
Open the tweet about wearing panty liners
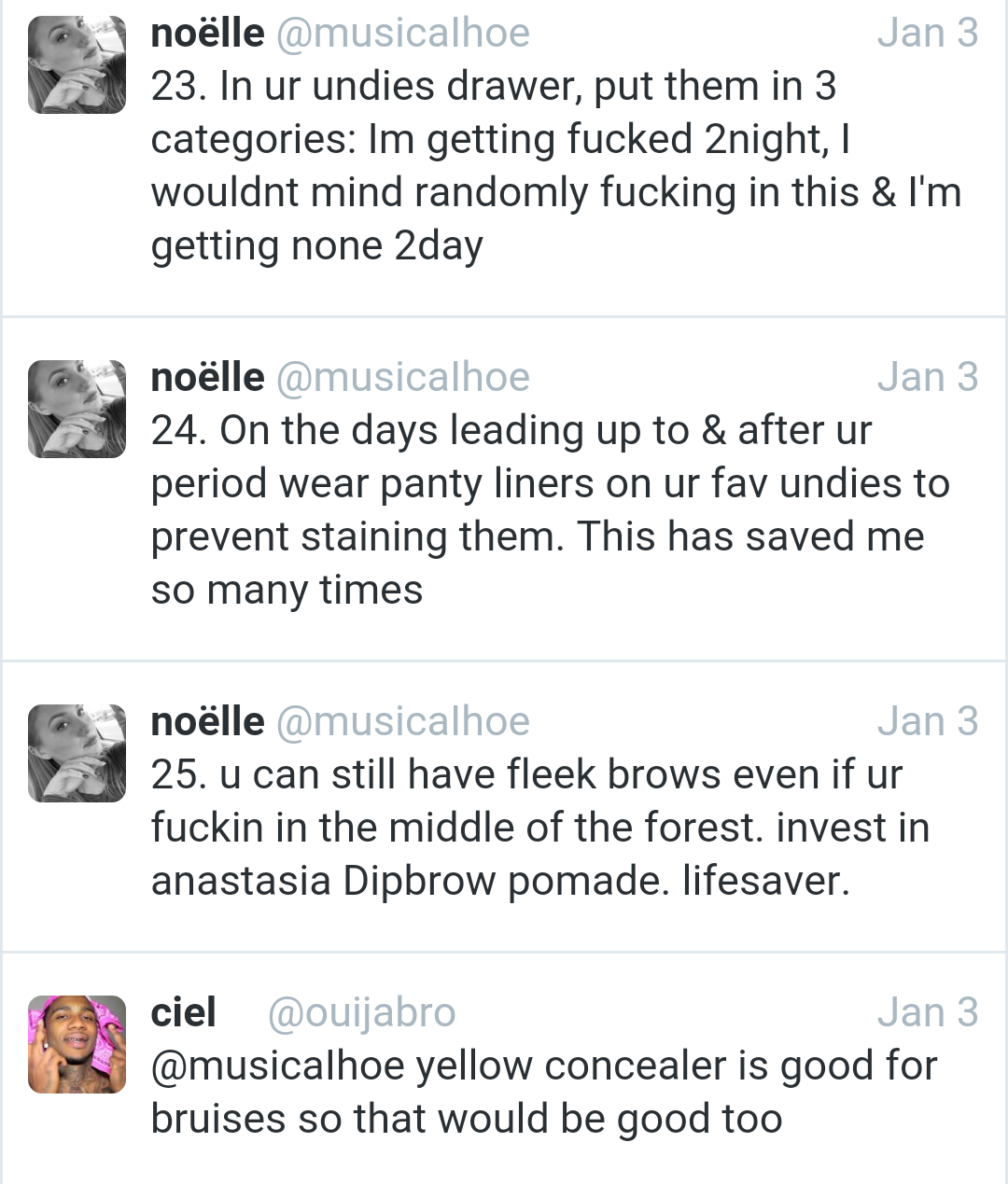tap(550, 510)
